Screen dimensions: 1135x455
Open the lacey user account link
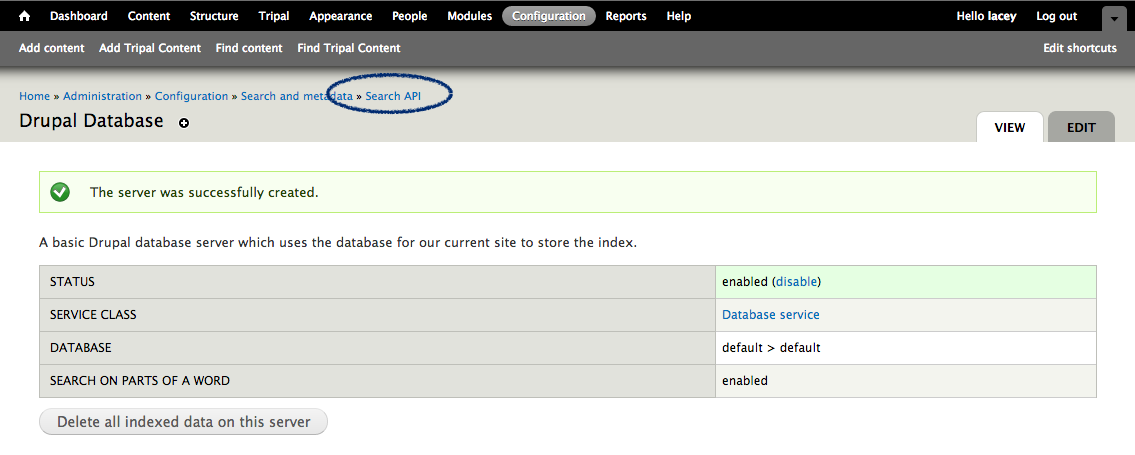[1001, 16]
